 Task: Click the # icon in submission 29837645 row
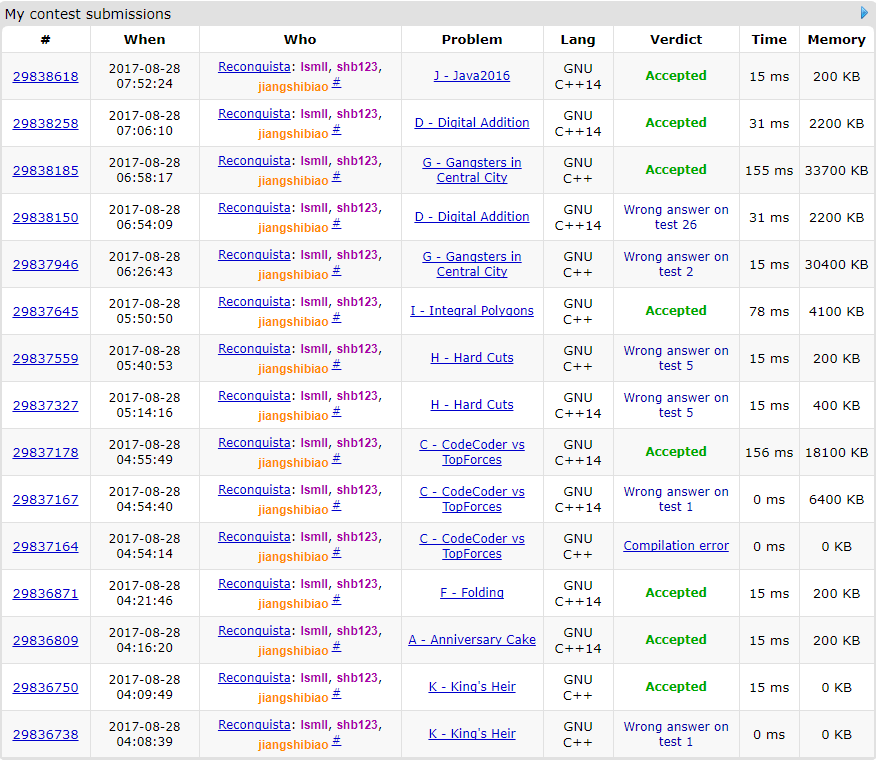336,318
